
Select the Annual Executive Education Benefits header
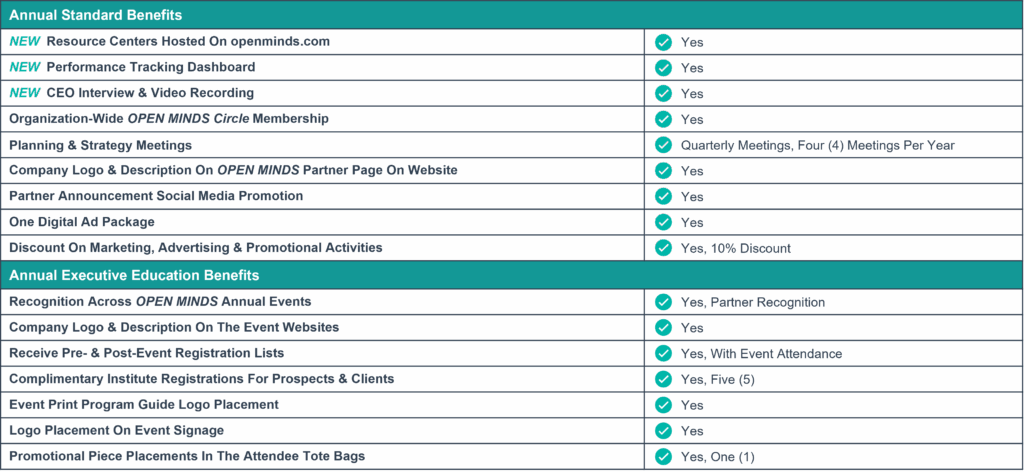(512, 275)
